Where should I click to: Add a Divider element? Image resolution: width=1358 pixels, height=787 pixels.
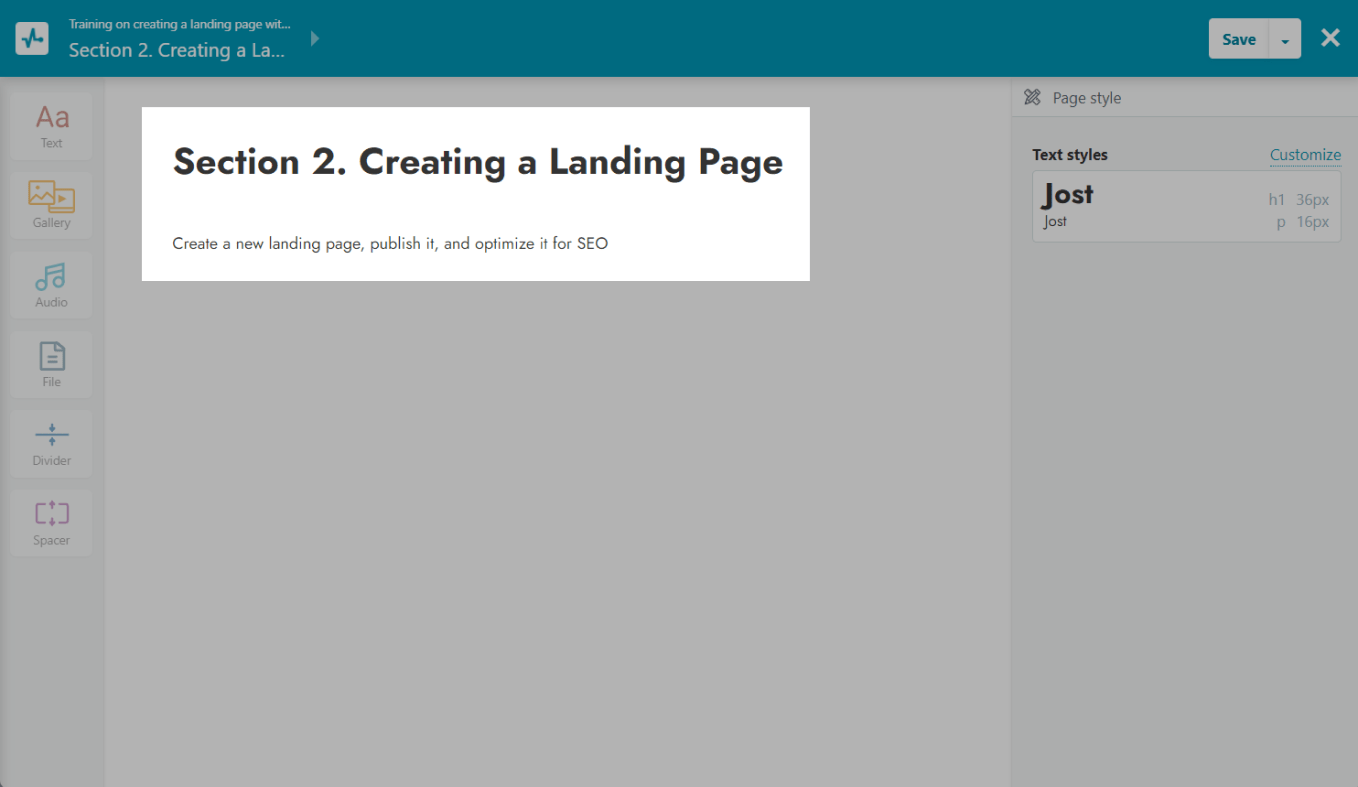pyautogui.click(x=51, y=443)
